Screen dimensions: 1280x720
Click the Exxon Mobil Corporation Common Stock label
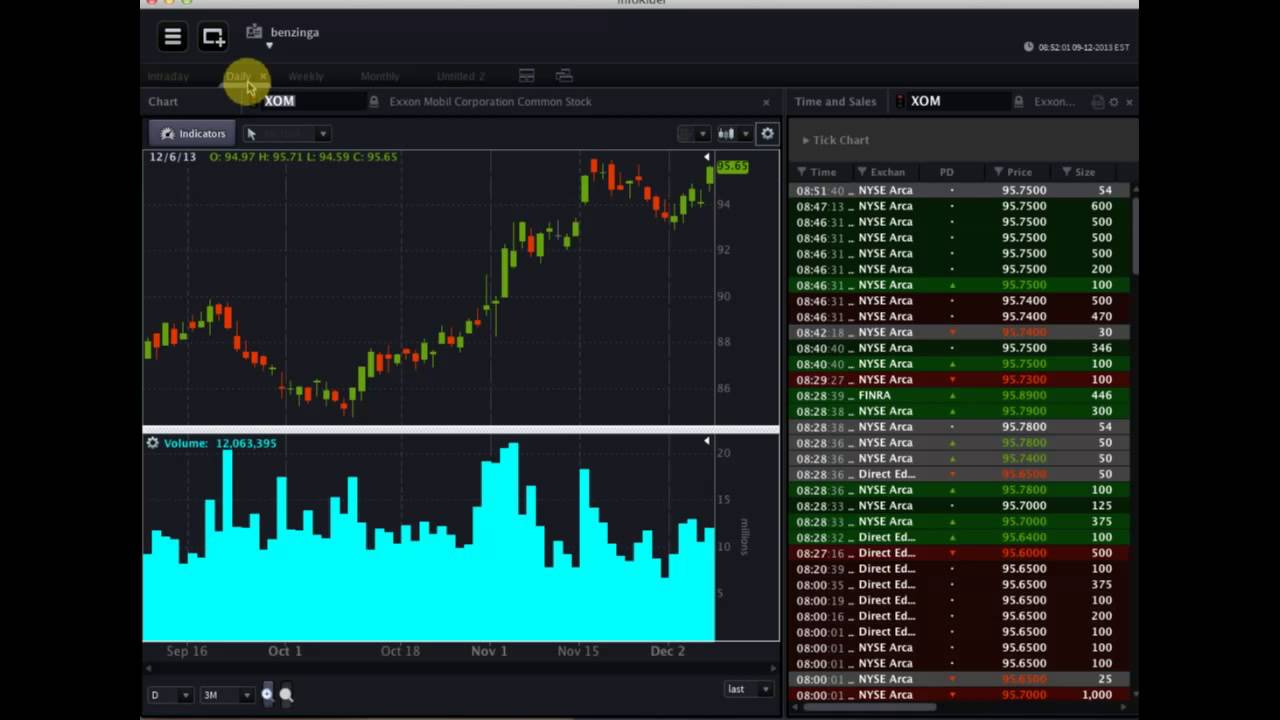[490, 101]
